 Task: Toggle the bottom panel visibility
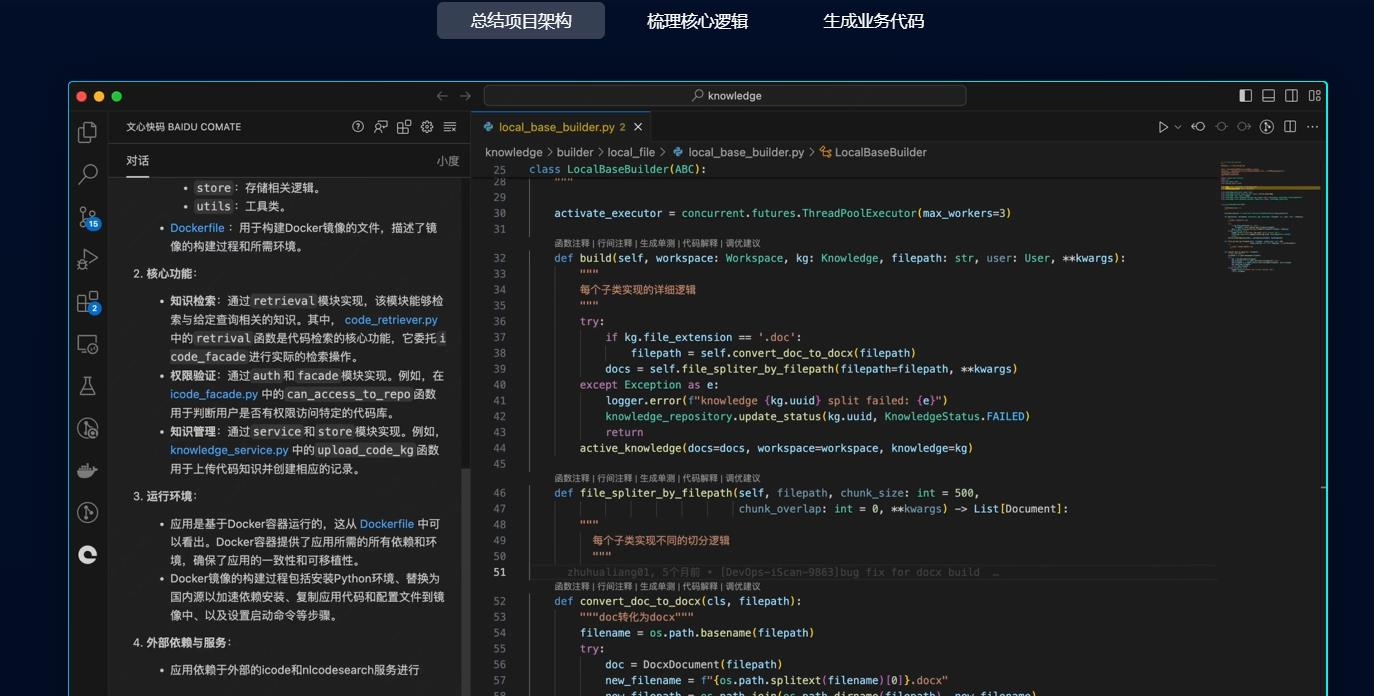coord(1268,96)
